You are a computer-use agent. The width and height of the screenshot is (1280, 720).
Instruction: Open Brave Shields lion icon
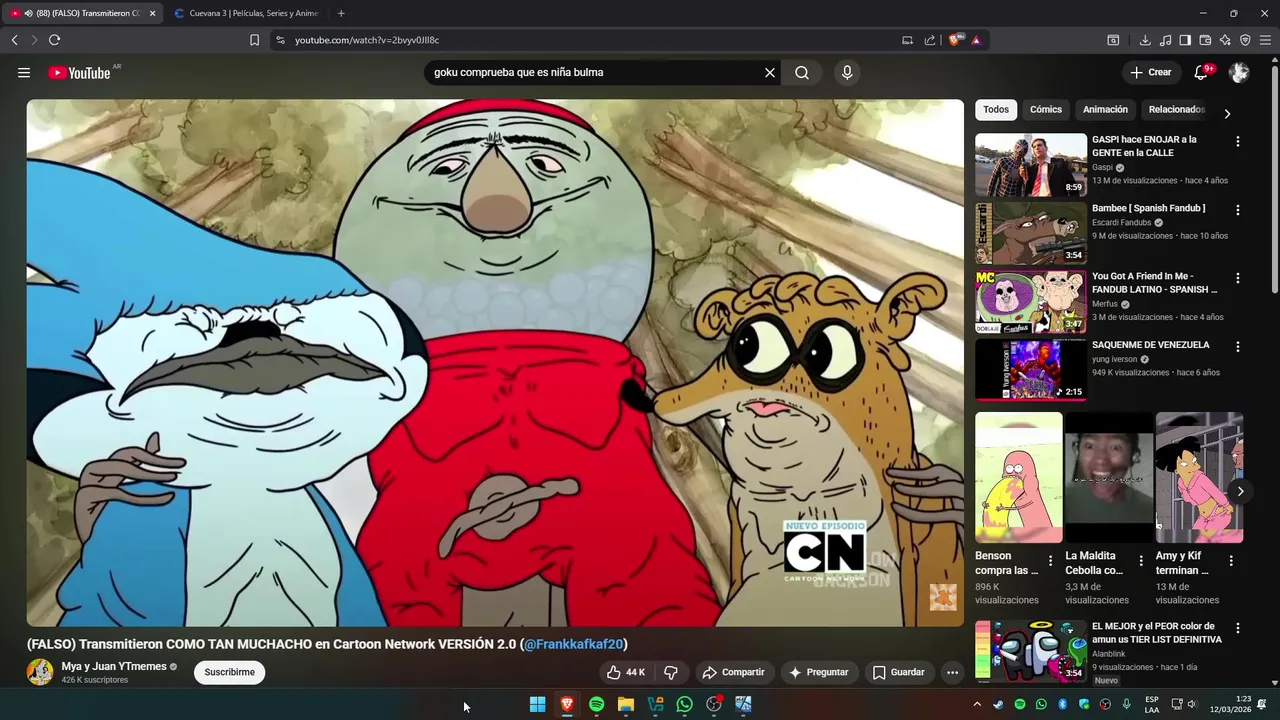point(954,40)
